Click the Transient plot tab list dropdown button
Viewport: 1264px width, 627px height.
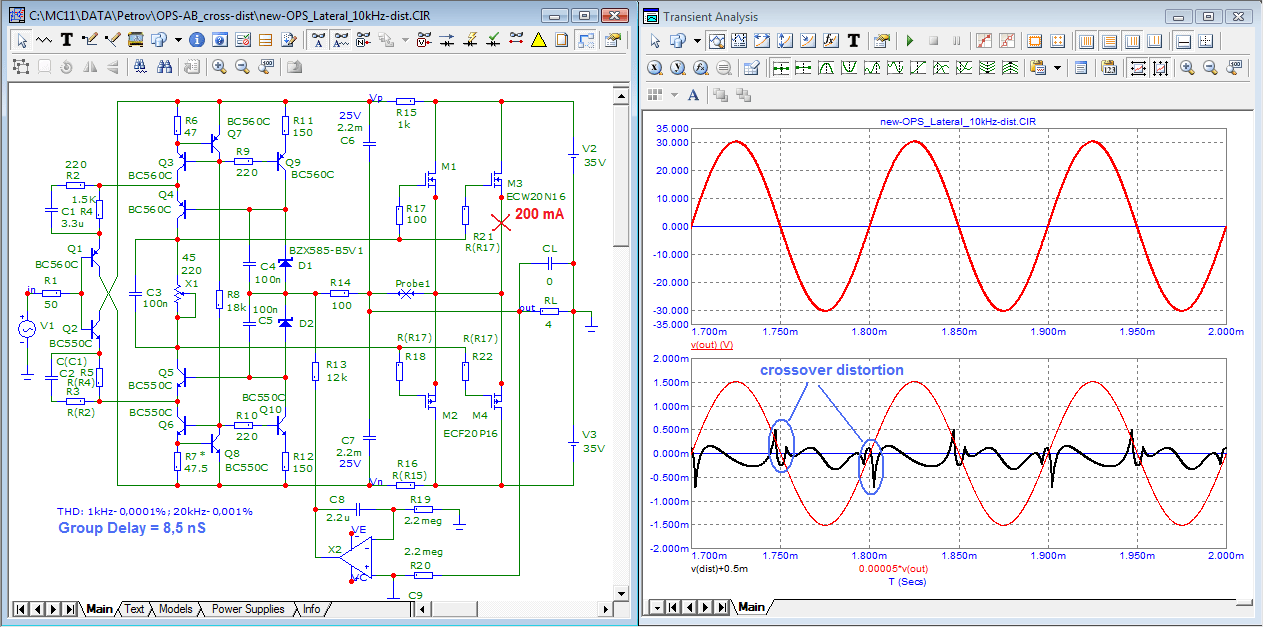656,607
